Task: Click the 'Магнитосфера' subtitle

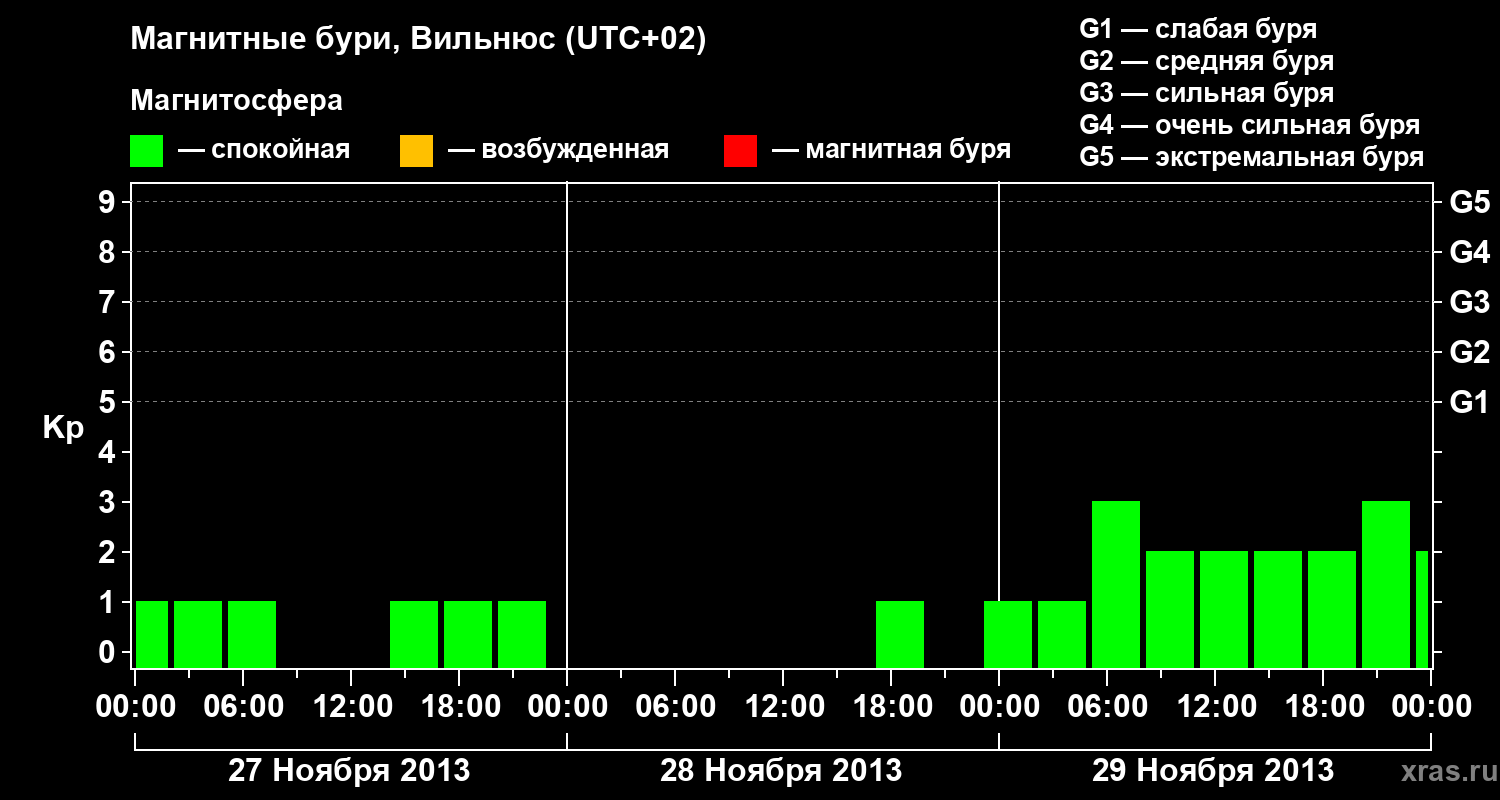Action: click(237, 101)
